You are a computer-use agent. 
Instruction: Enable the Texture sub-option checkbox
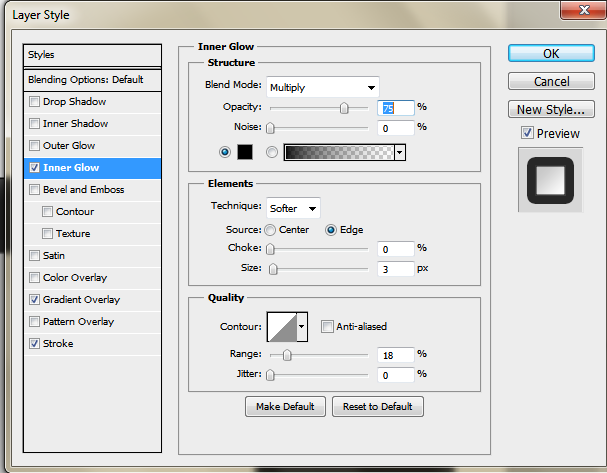coord(47,234)
